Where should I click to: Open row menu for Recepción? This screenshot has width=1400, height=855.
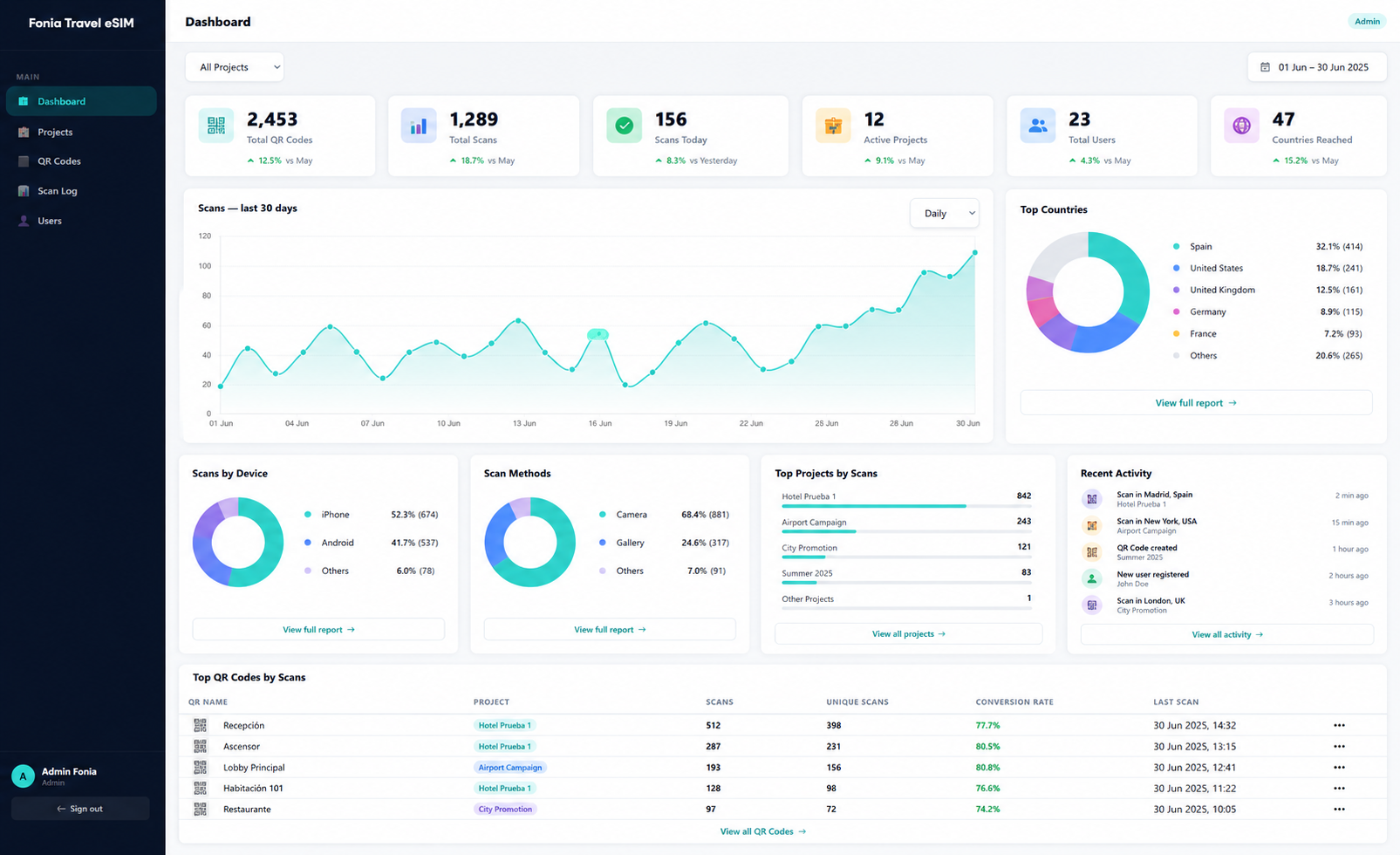click(x=1339, y=725)
